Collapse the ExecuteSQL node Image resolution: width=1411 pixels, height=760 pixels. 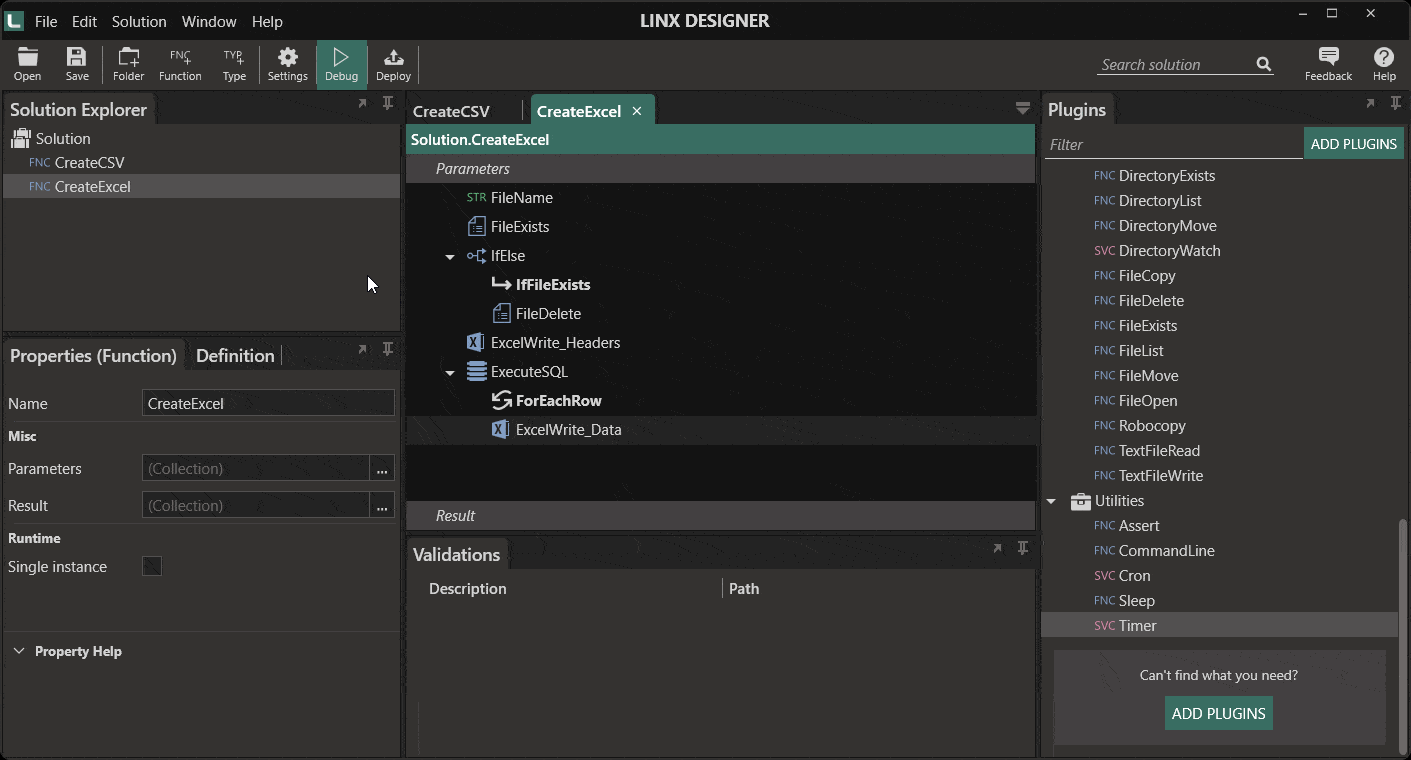(450, 373)
